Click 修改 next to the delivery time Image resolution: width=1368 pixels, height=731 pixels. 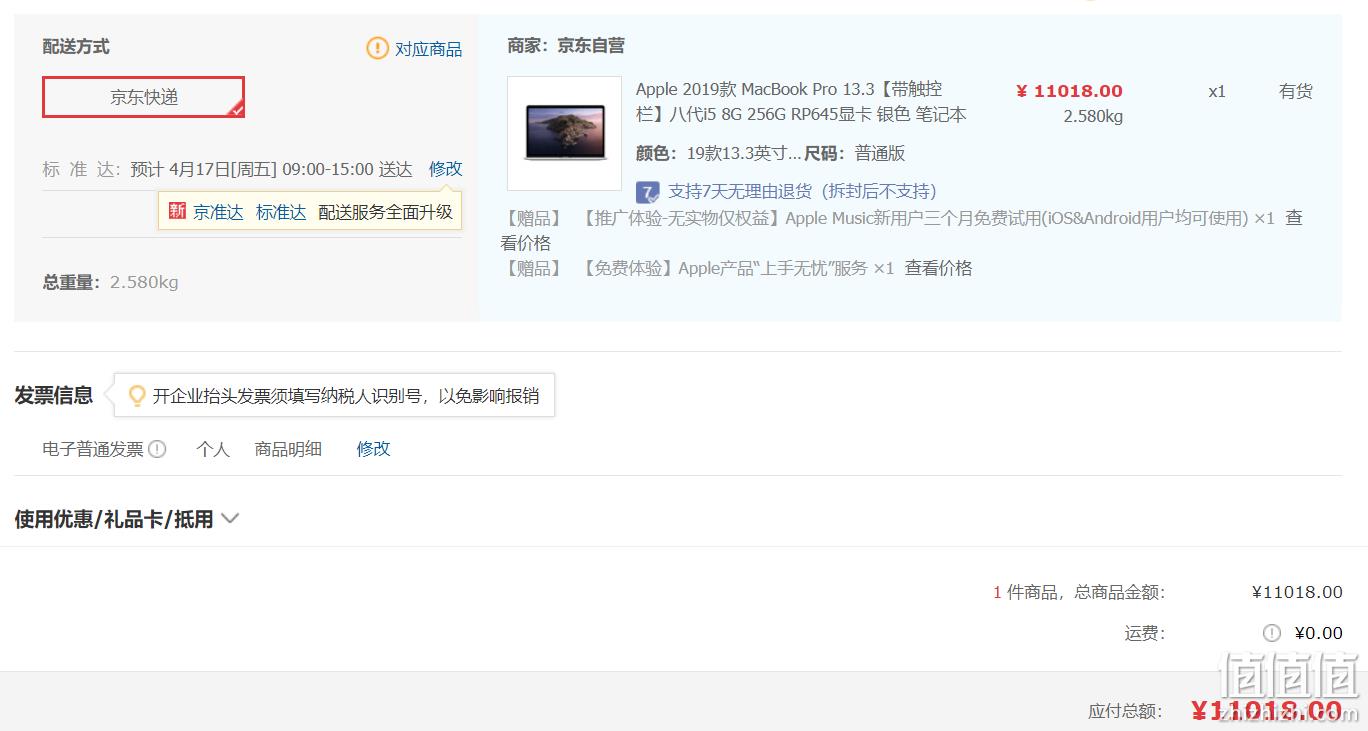pyautogui.click(x=446, y=169)
